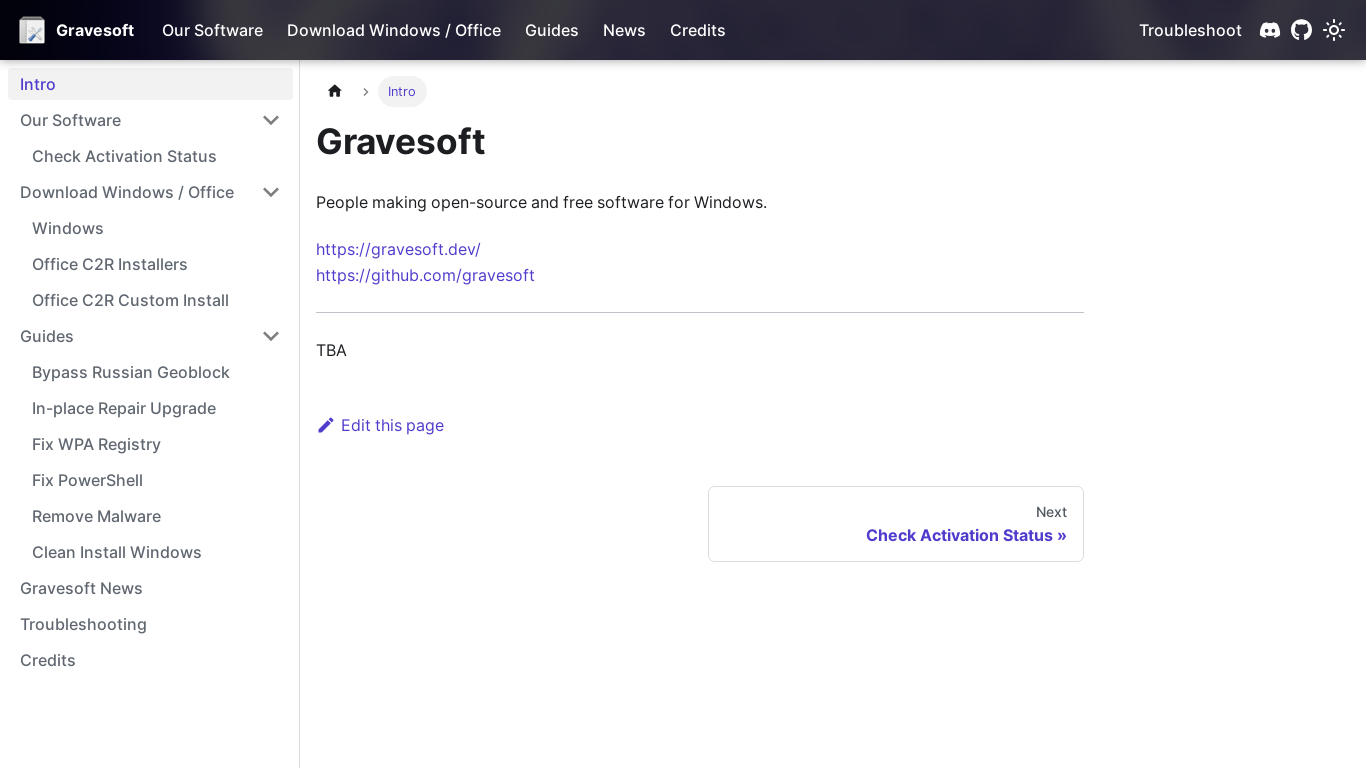Open Troubleshoot in the top navbar
This screenshot has width=1366, height=768.
1190,30
